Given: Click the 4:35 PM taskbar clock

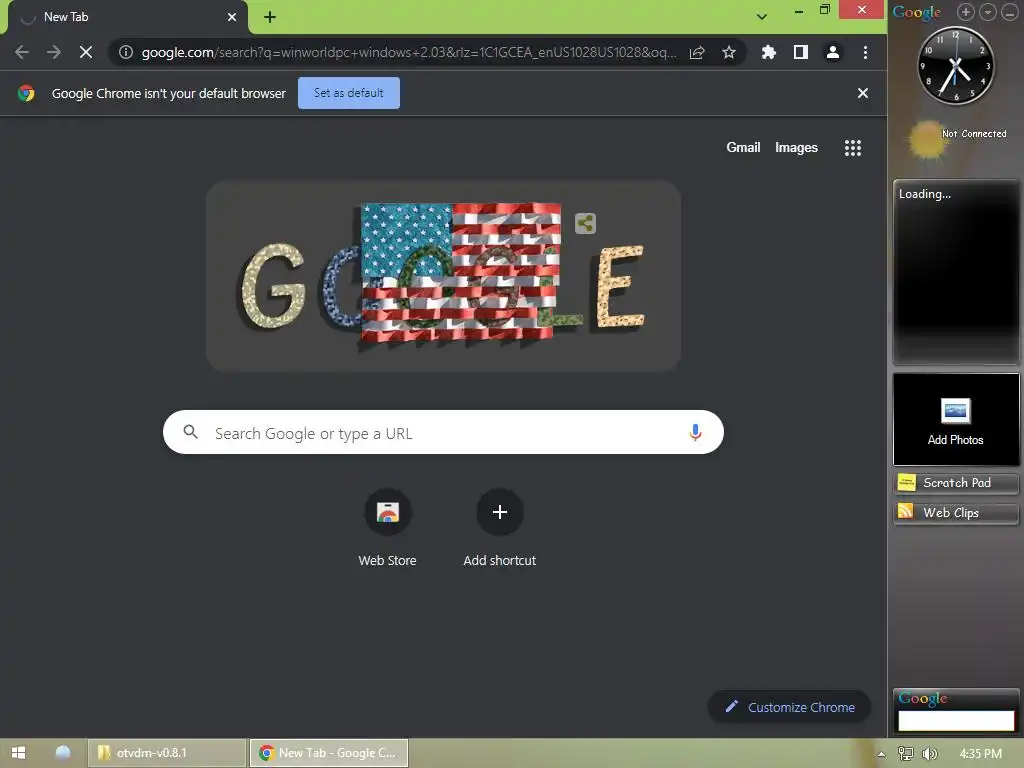Looking at the screenshot, I should point(980,754).
